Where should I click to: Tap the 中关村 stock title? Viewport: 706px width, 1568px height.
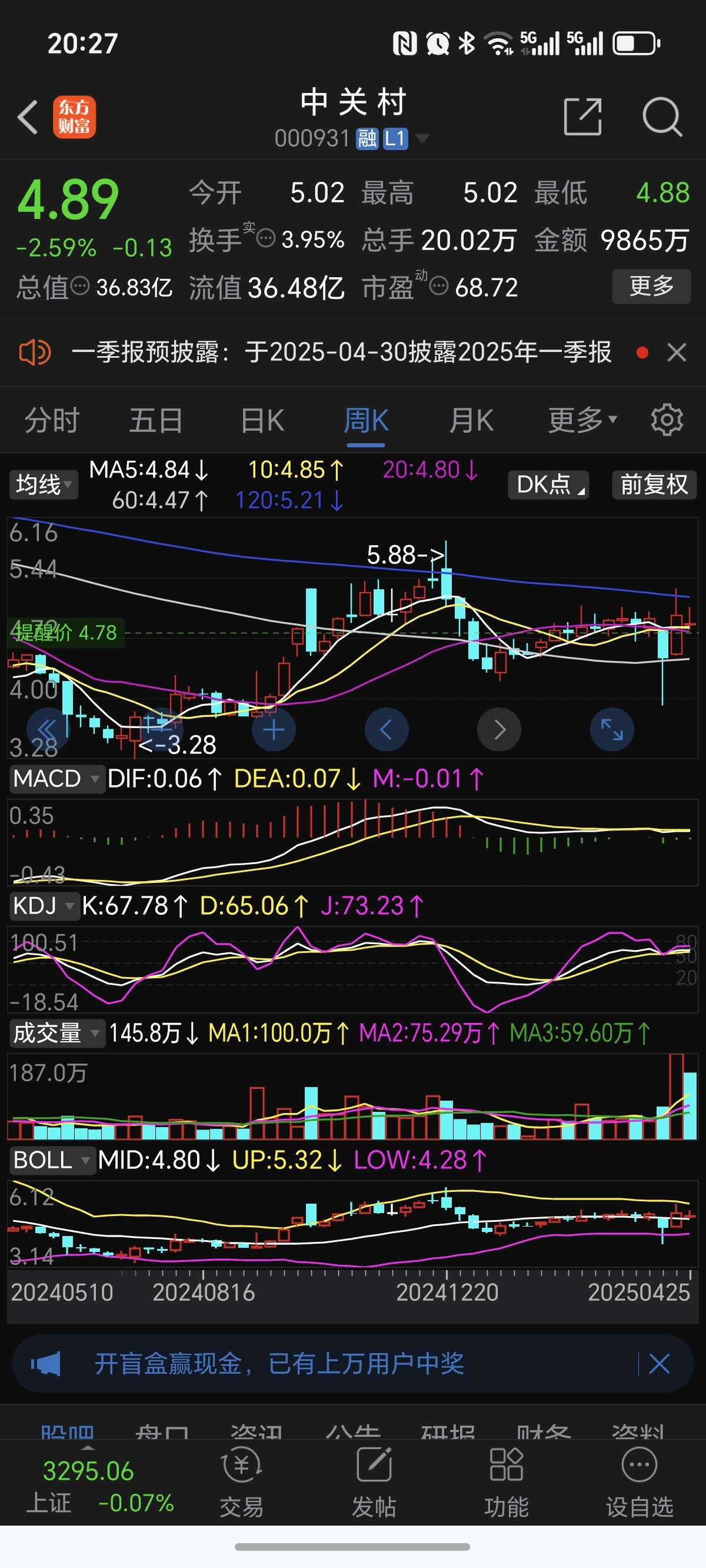[x=353, y=102]
